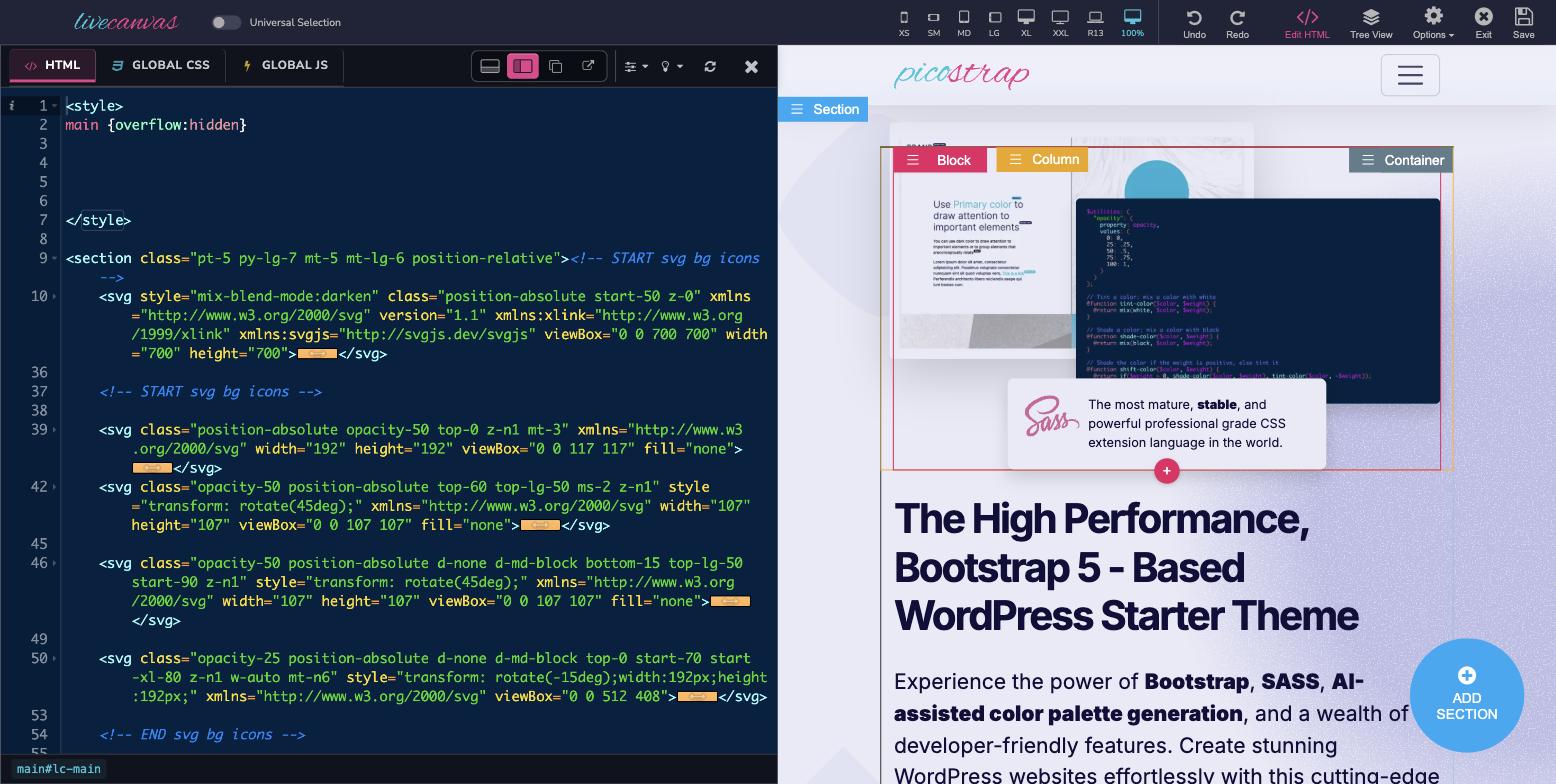Click line number 37 in the gutter
1556x784 pixels.
[x=39, y=392]
